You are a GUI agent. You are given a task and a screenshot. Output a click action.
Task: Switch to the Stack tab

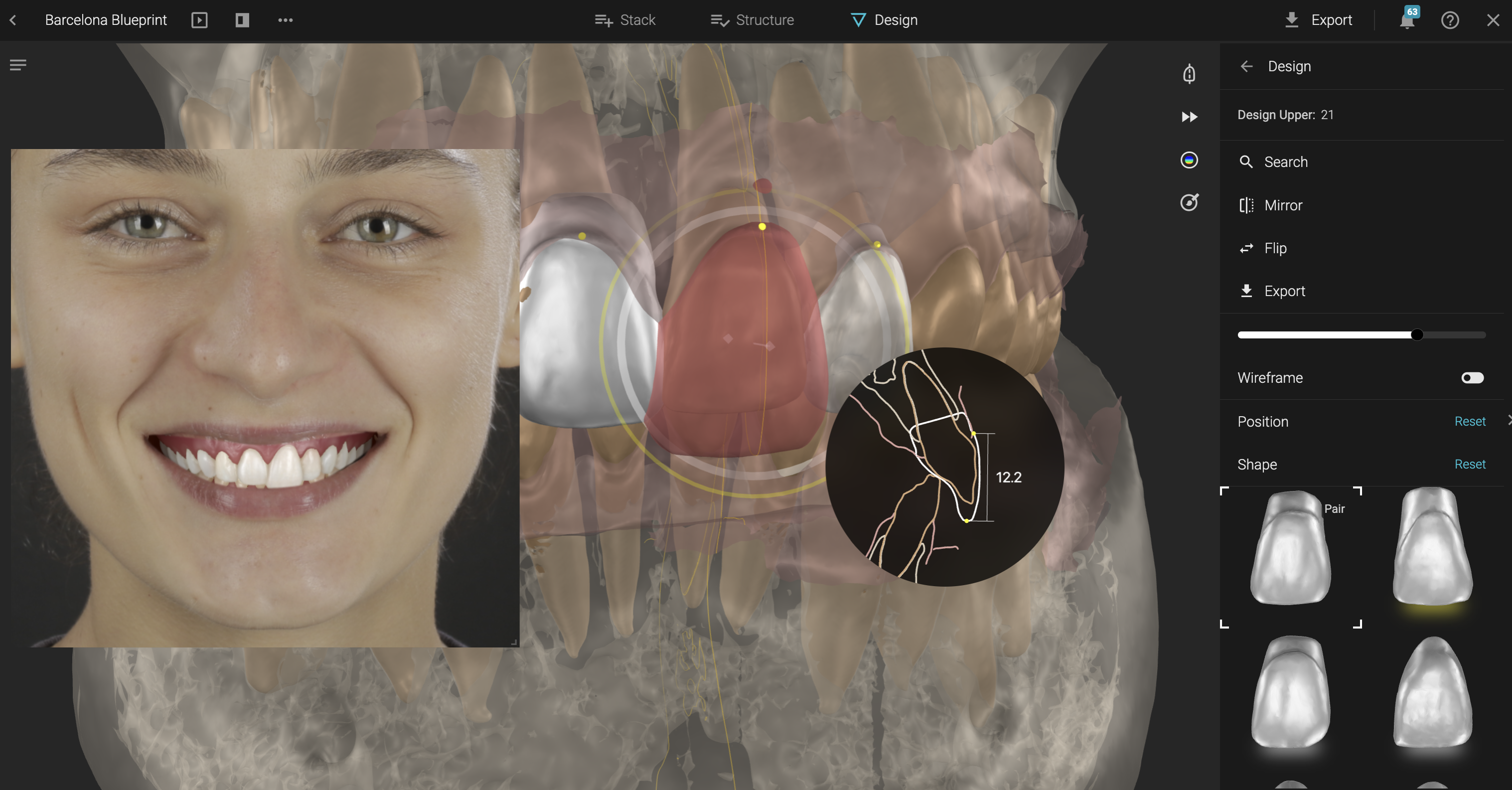click(625, 20)
